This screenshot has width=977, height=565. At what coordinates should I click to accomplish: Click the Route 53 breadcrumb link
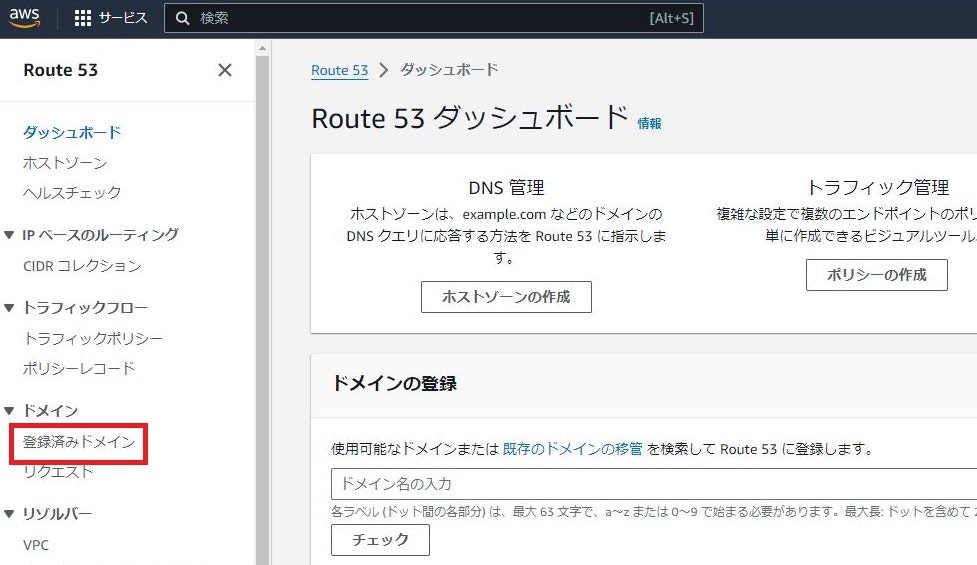tap(340, 70)
